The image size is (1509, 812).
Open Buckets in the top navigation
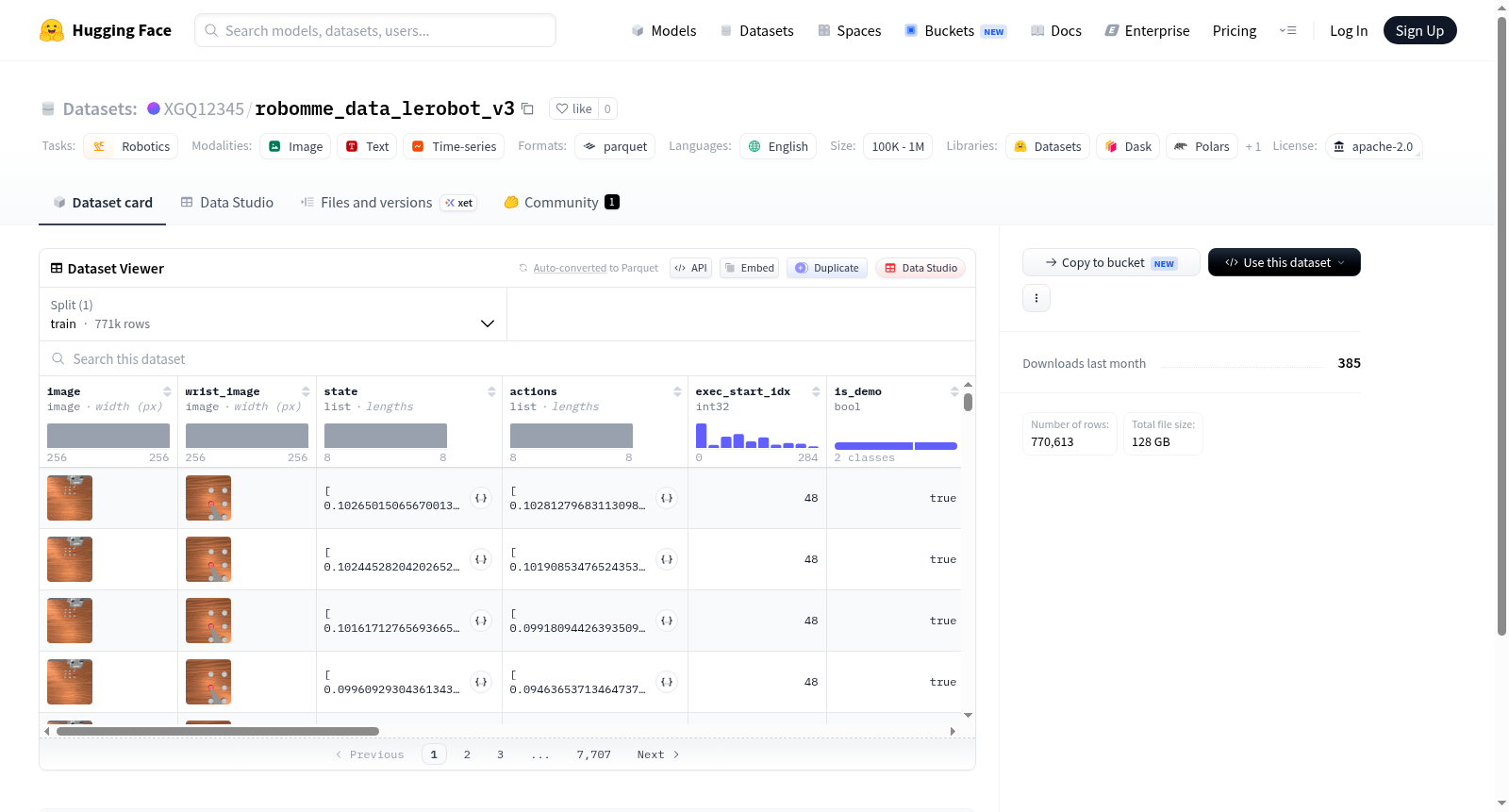click(955, 30)
